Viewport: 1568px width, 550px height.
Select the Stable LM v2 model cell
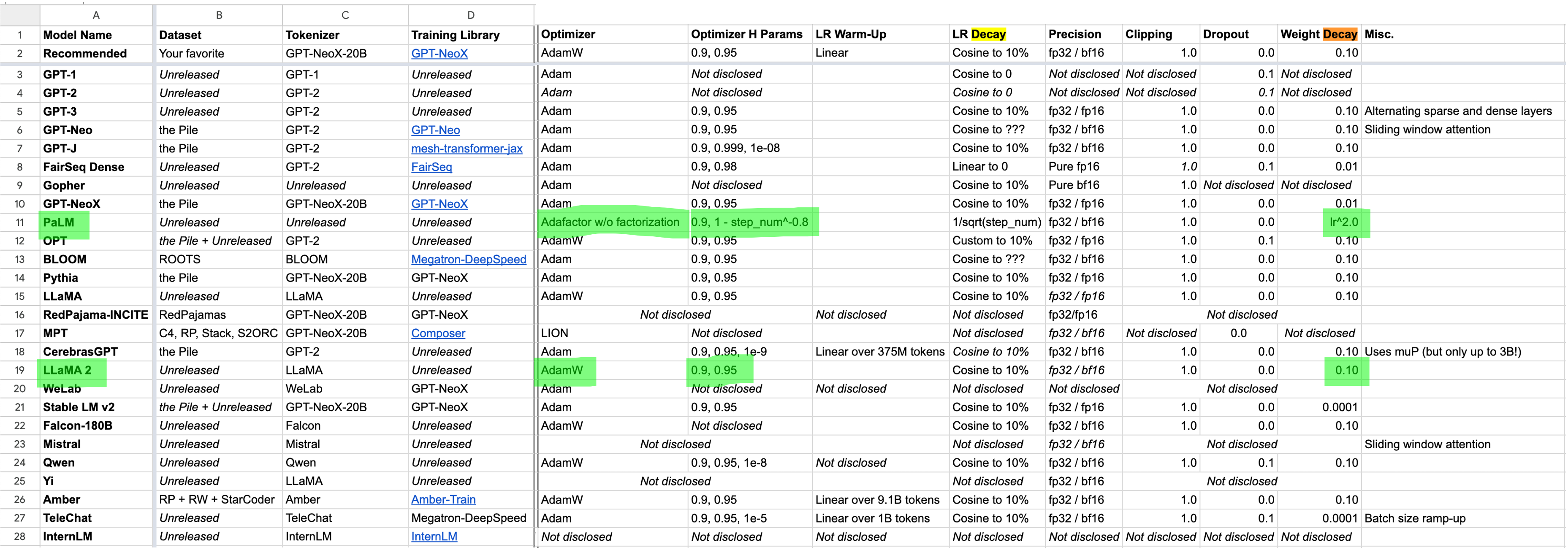click(x=95, y=408)
